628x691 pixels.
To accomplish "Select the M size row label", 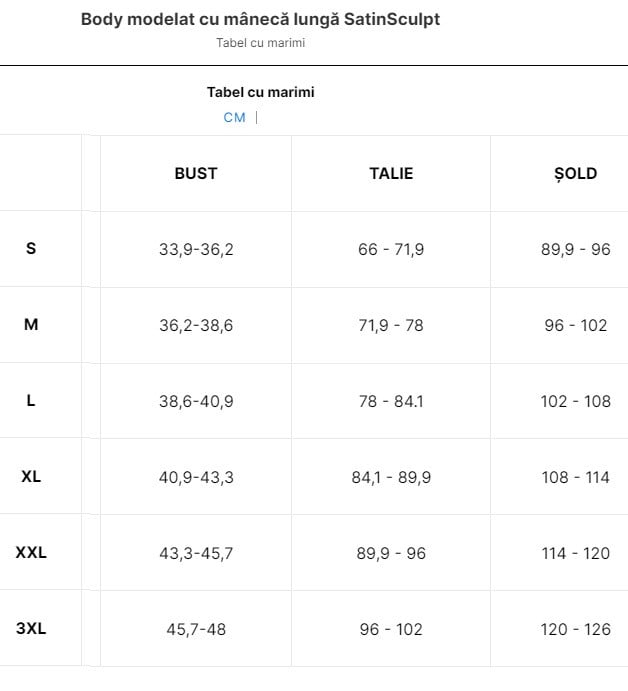I will [31, 325].
